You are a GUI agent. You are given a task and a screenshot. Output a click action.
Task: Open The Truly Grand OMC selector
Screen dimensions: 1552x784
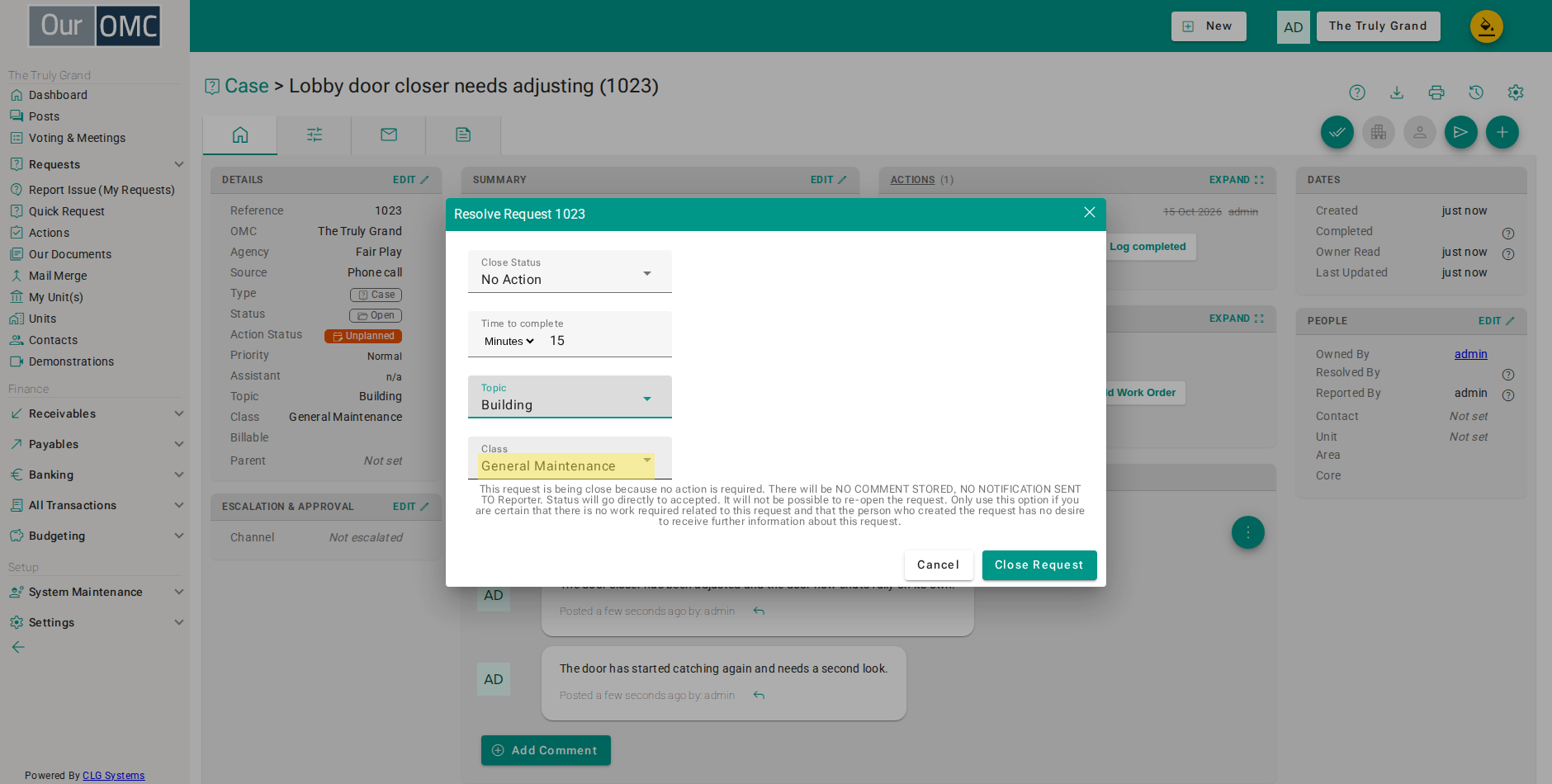[1378, 26]
